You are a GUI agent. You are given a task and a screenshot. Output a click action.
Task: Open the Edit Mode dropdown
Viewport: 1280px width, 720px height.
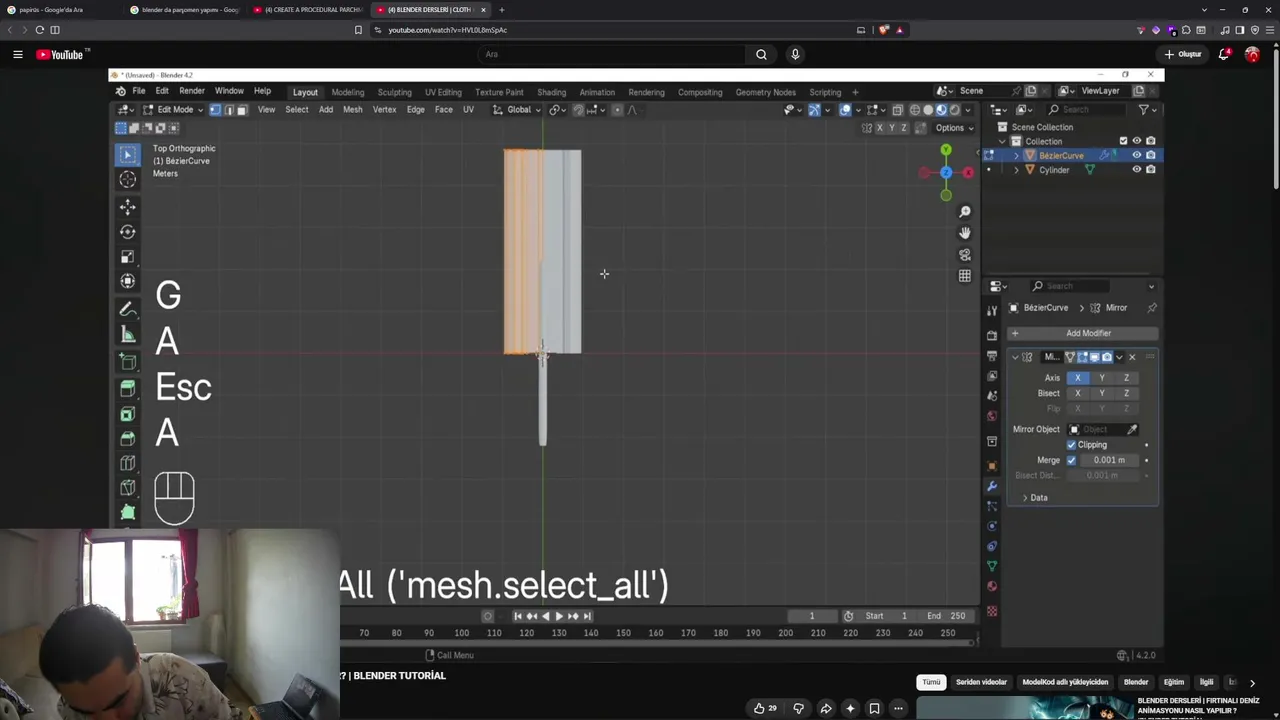tap(173, 110)
